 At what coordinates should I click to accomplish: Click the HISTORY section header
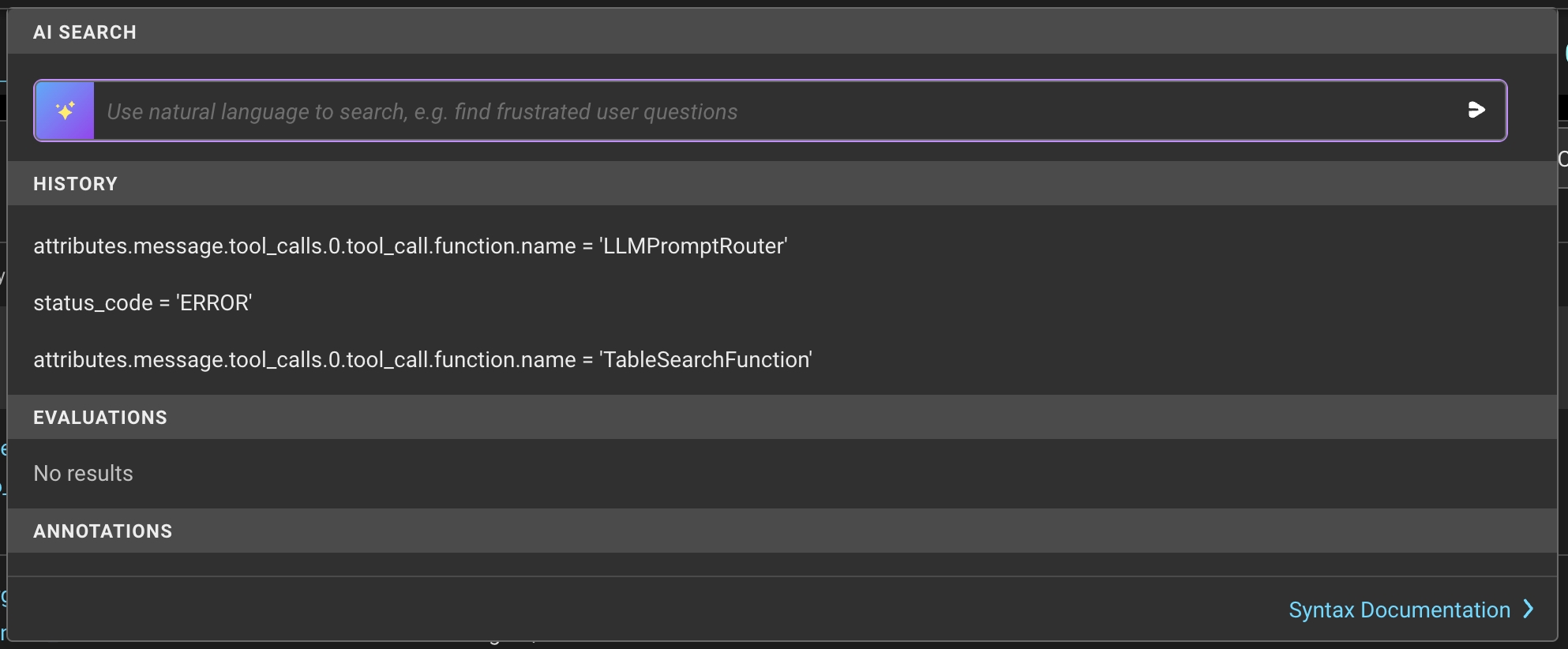(75, 184)
